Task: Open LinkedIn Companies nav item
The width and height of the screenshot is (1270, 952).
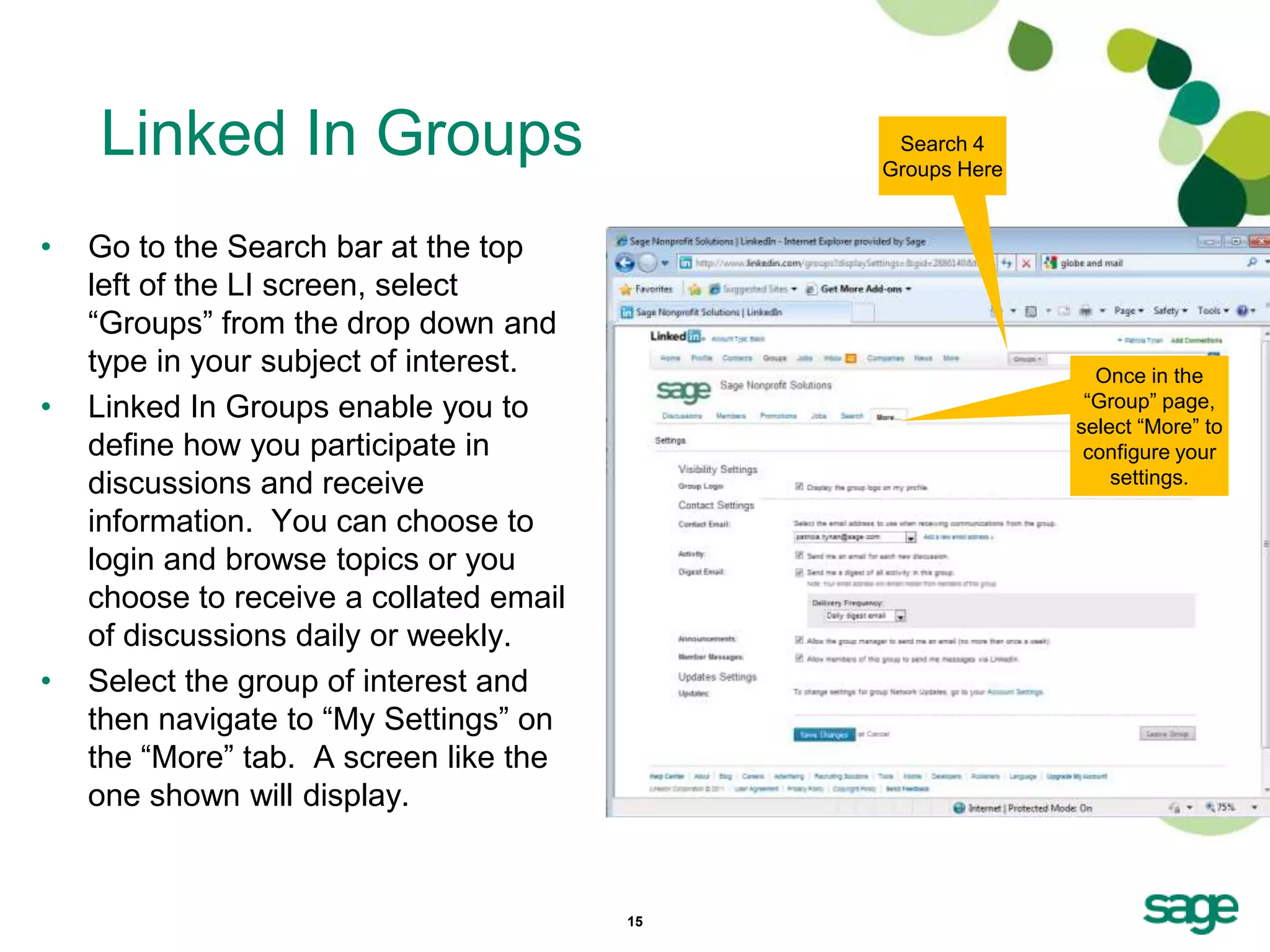Action: tap(885, 358)
